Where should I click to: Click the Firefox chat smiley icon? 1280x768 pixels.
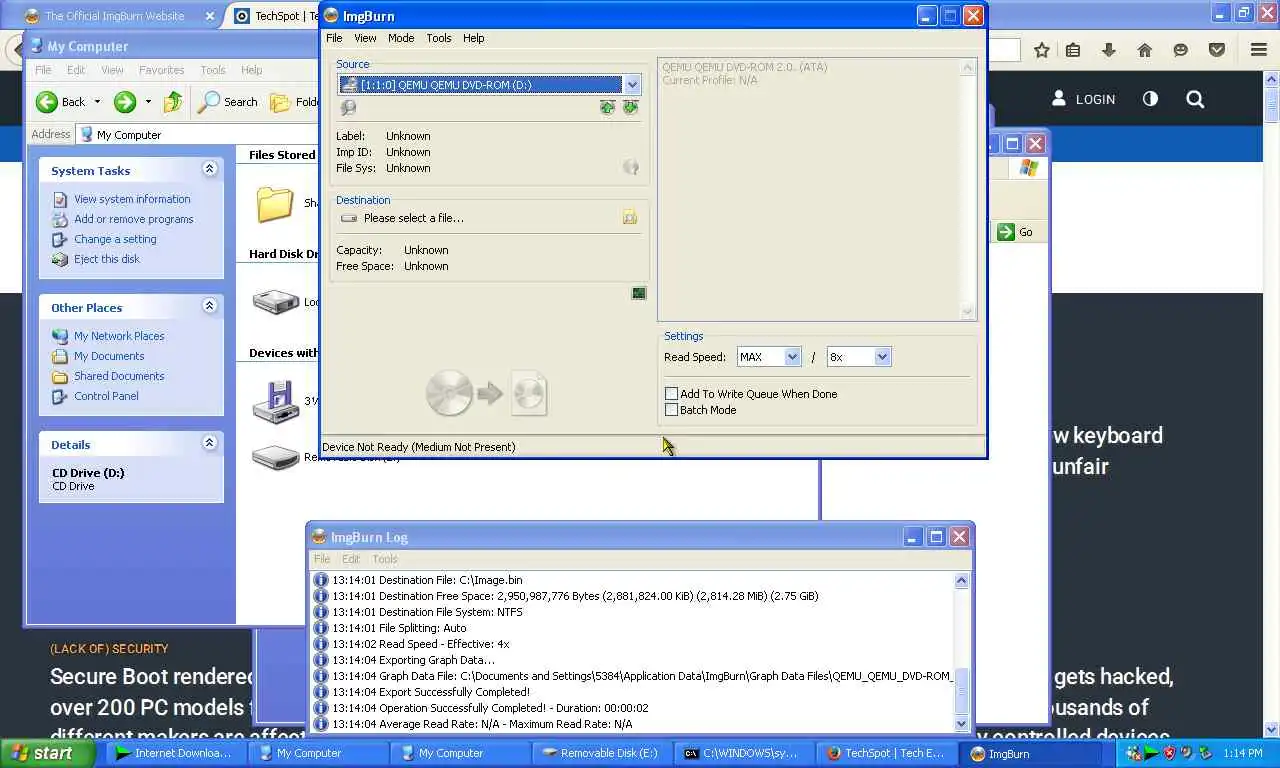click(x=1181, y=50)
